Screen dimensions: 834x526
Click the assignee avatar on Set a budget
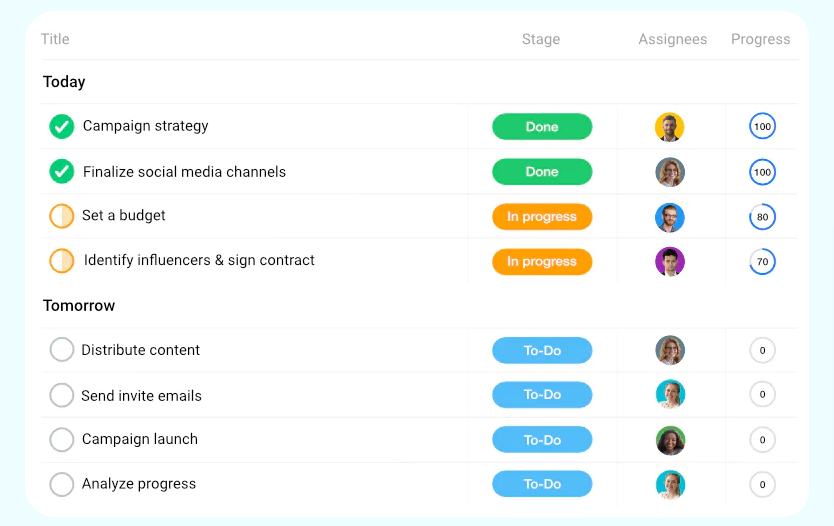coord(670,218)
